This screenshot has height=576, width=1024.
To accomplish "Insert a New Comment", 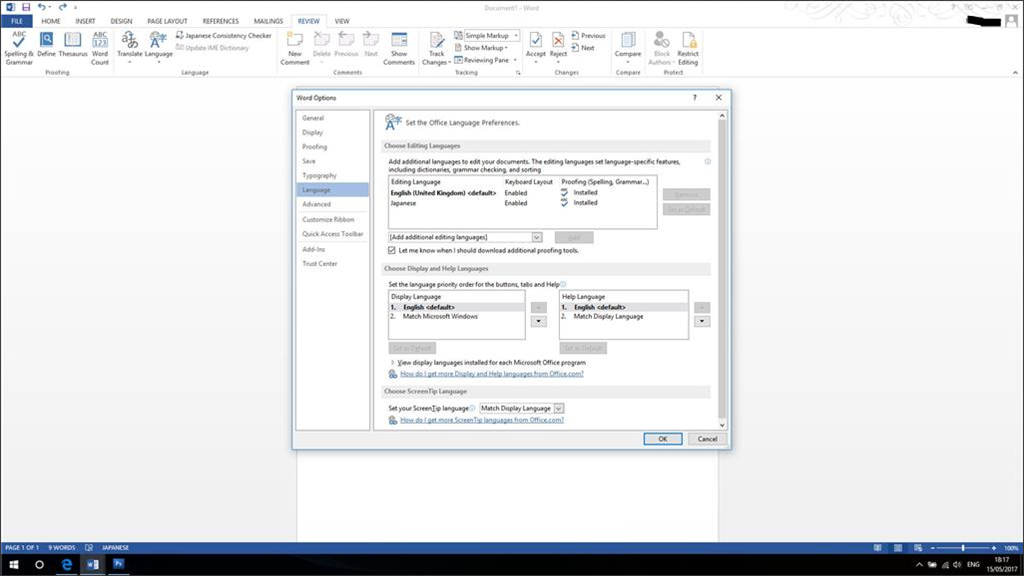I will click(295, 48).
